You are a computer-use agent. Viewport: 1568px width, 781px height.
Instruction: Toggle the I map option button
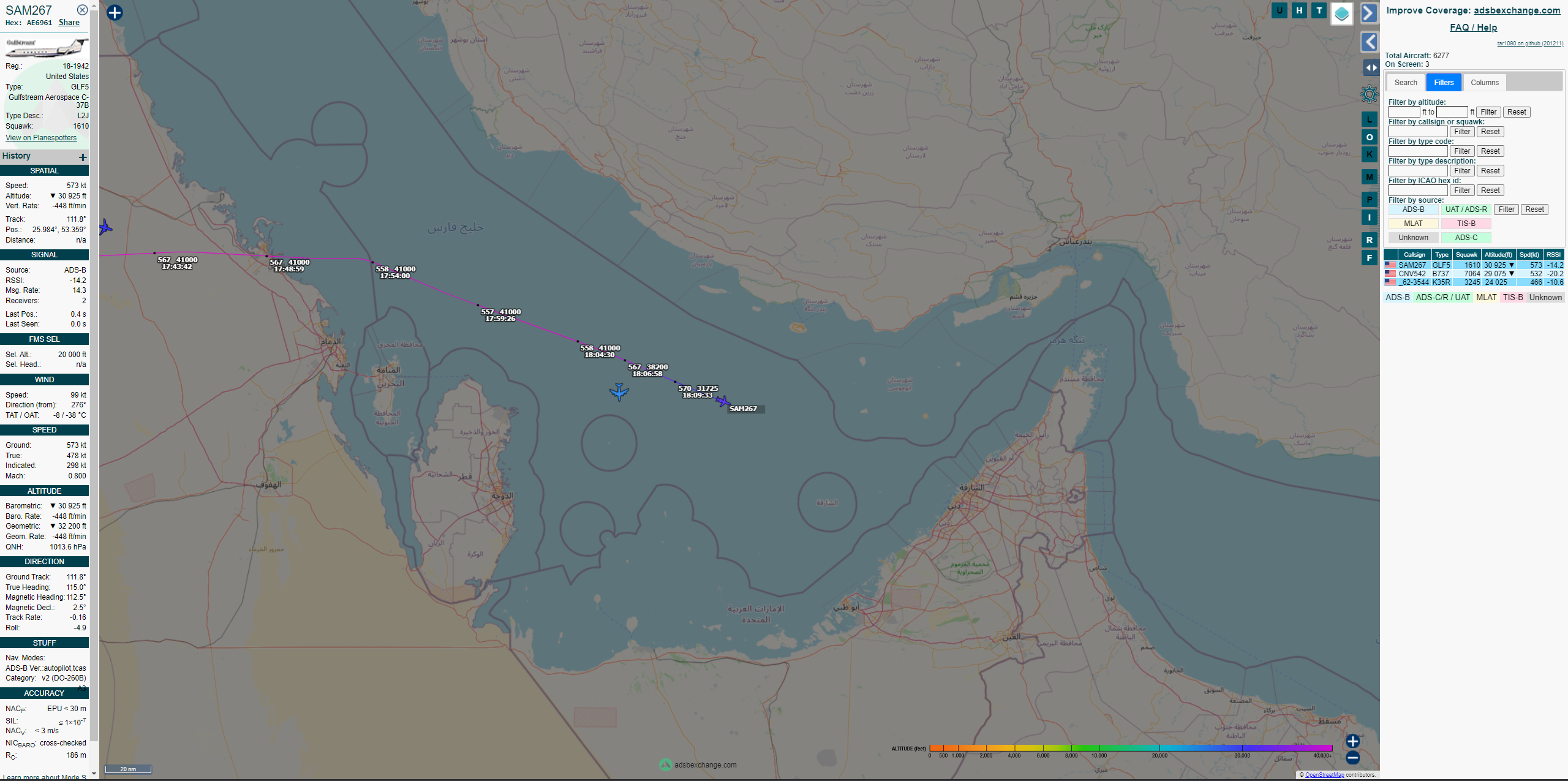tap(1370, 217)
